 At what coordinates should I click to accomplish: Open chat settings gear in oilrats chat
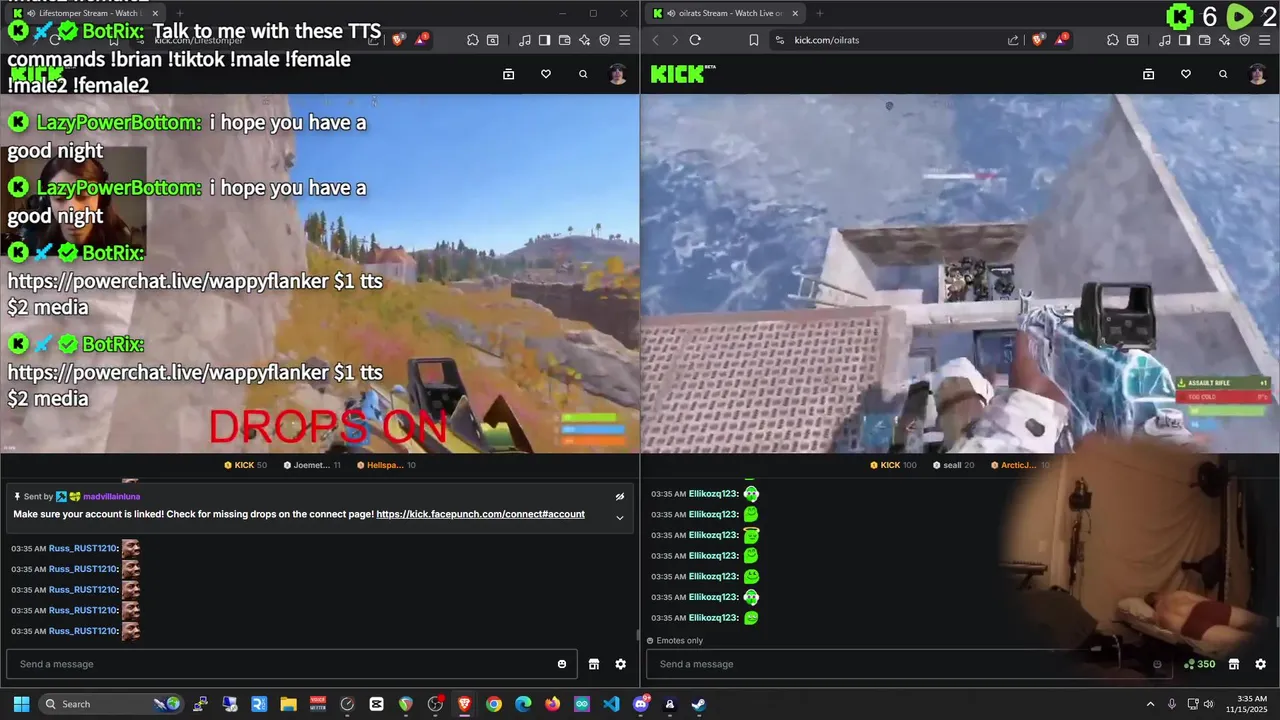coord(1261,664)
